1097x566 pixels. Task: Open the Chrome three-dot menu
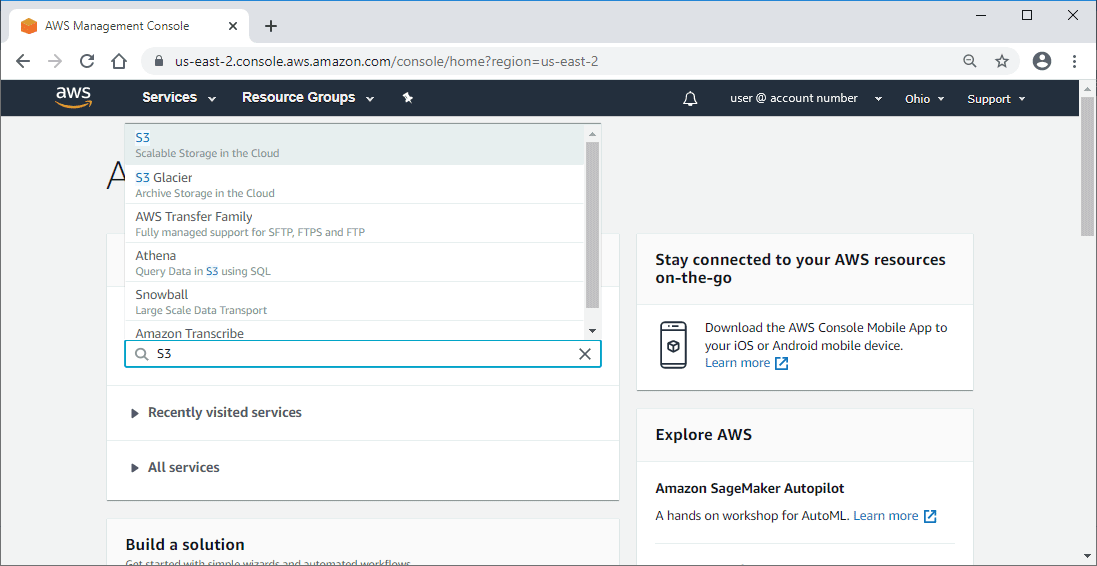[x=1075, y=62]
